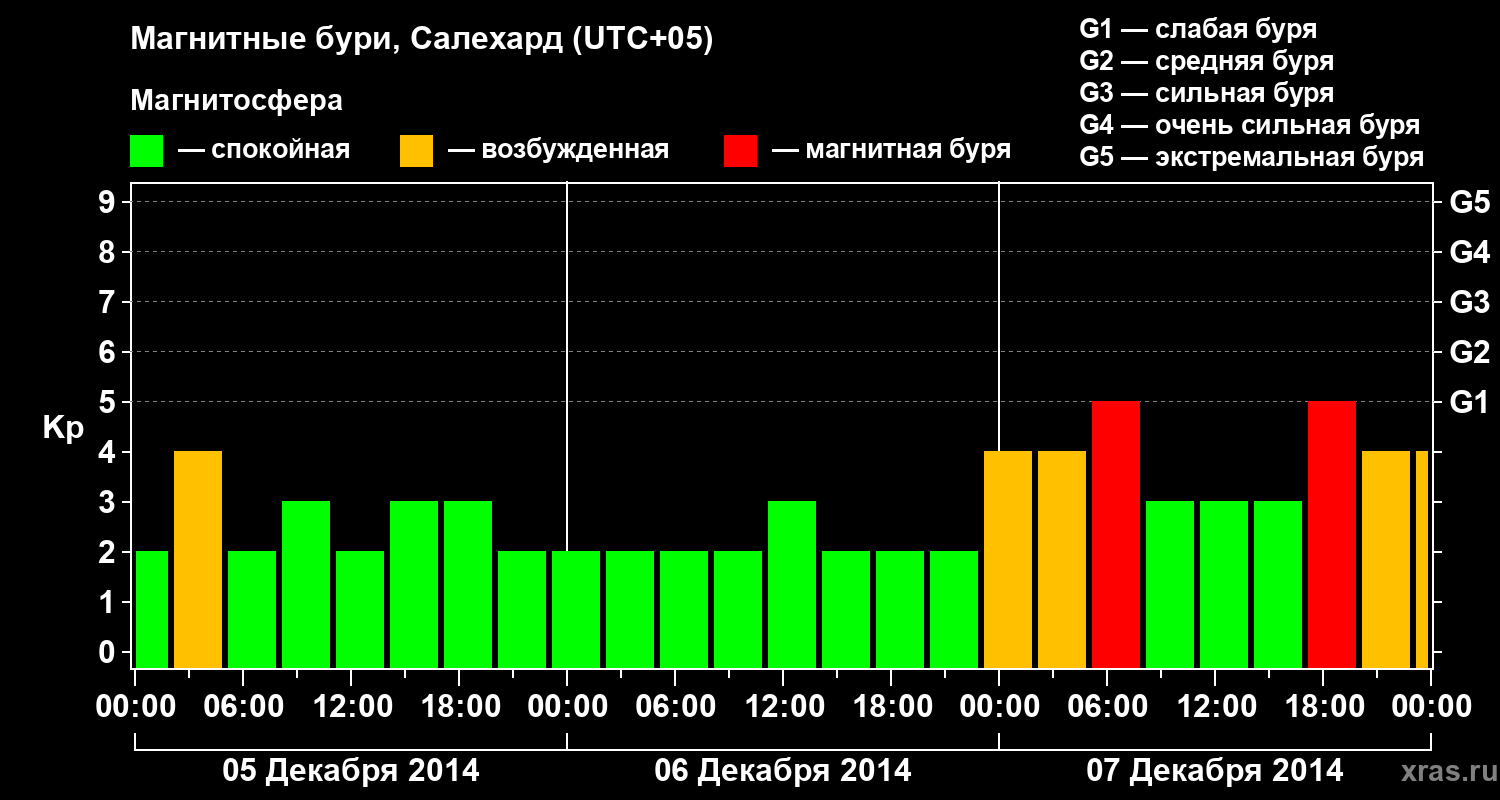Click the first orange bar at 00:00 on 07 December
The width and height of the screenshot is (1500, 800).
click(1008, 560)
